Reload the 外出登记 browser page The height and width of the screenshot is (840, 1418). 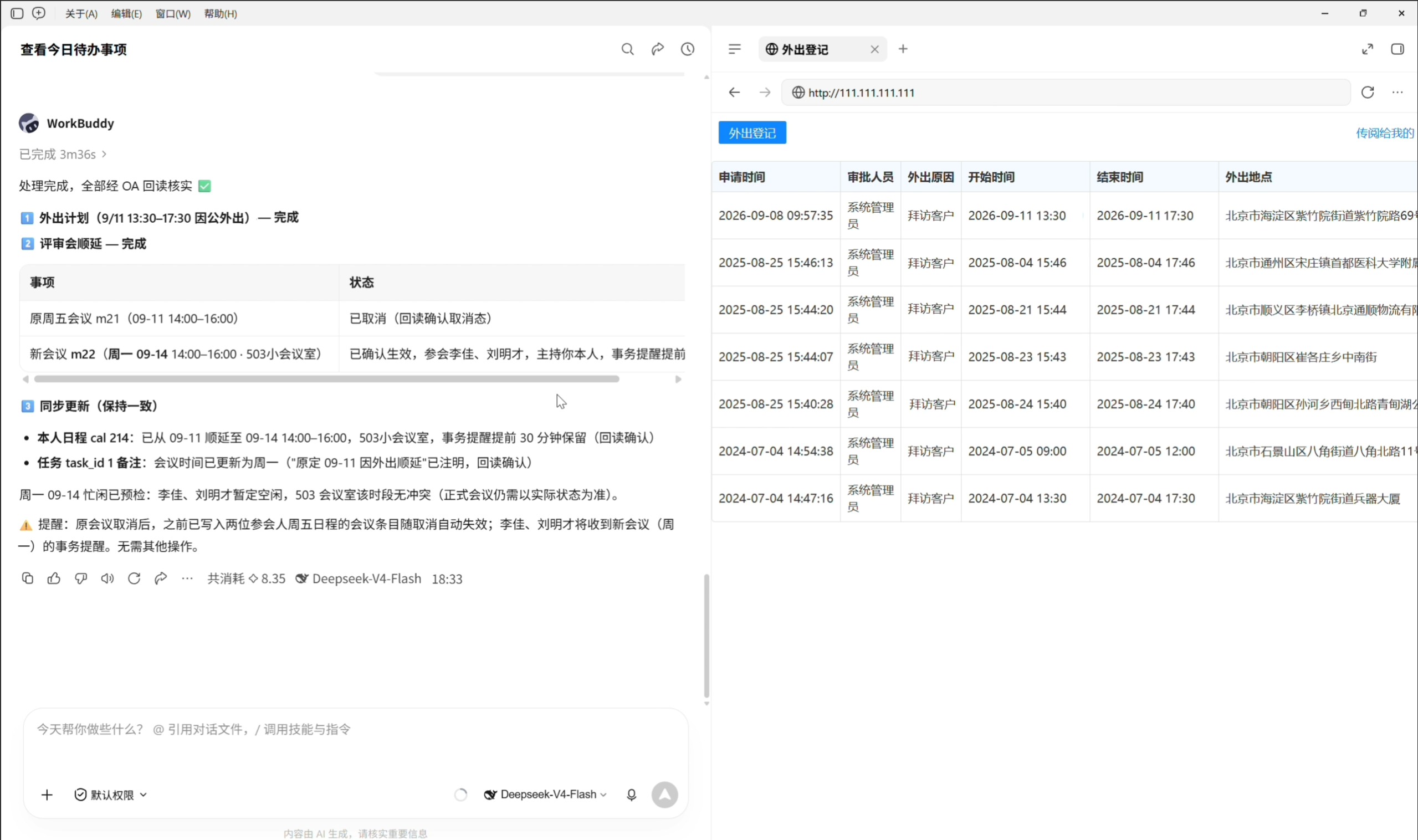[x=1368, y=93]
